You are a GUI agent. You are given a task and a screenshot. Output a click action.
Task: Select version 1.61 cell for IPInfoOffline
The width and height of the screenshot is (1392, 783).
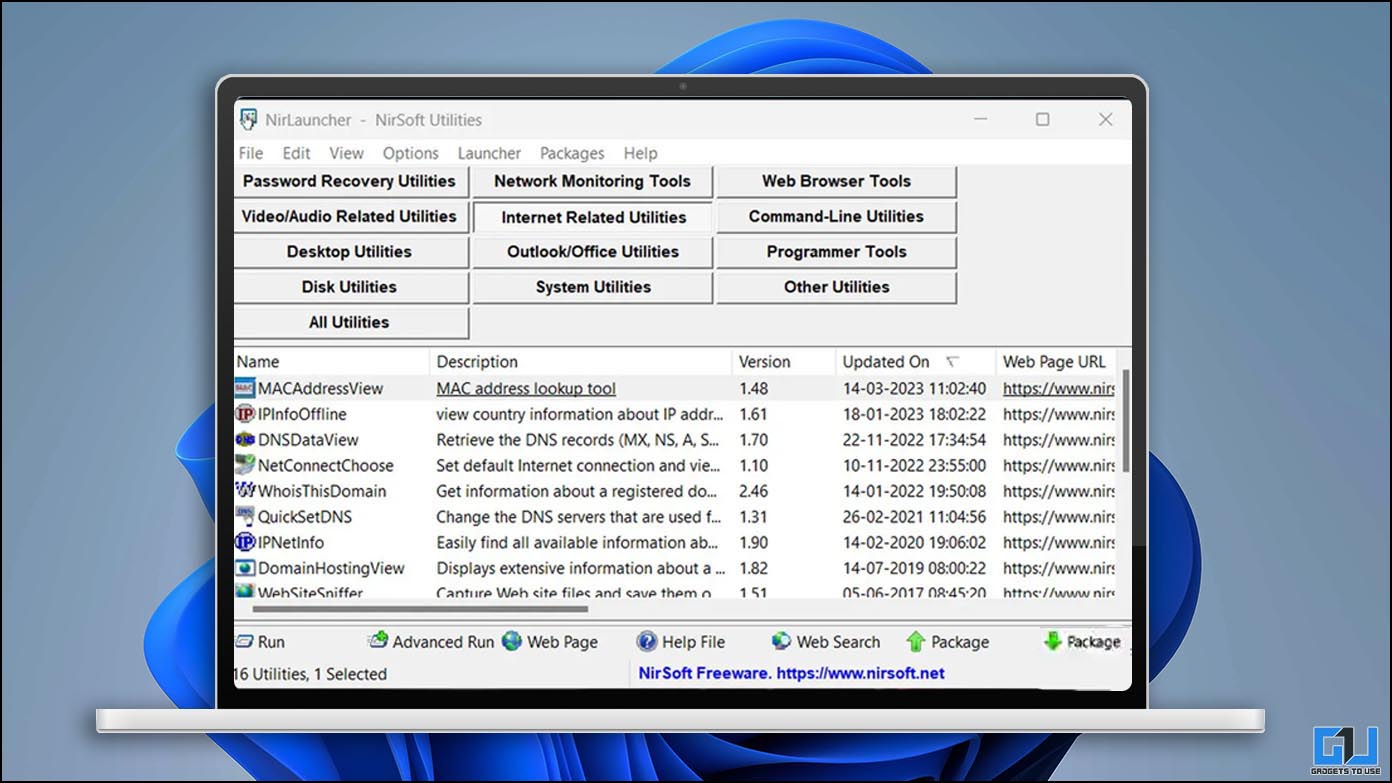[753, 414]
